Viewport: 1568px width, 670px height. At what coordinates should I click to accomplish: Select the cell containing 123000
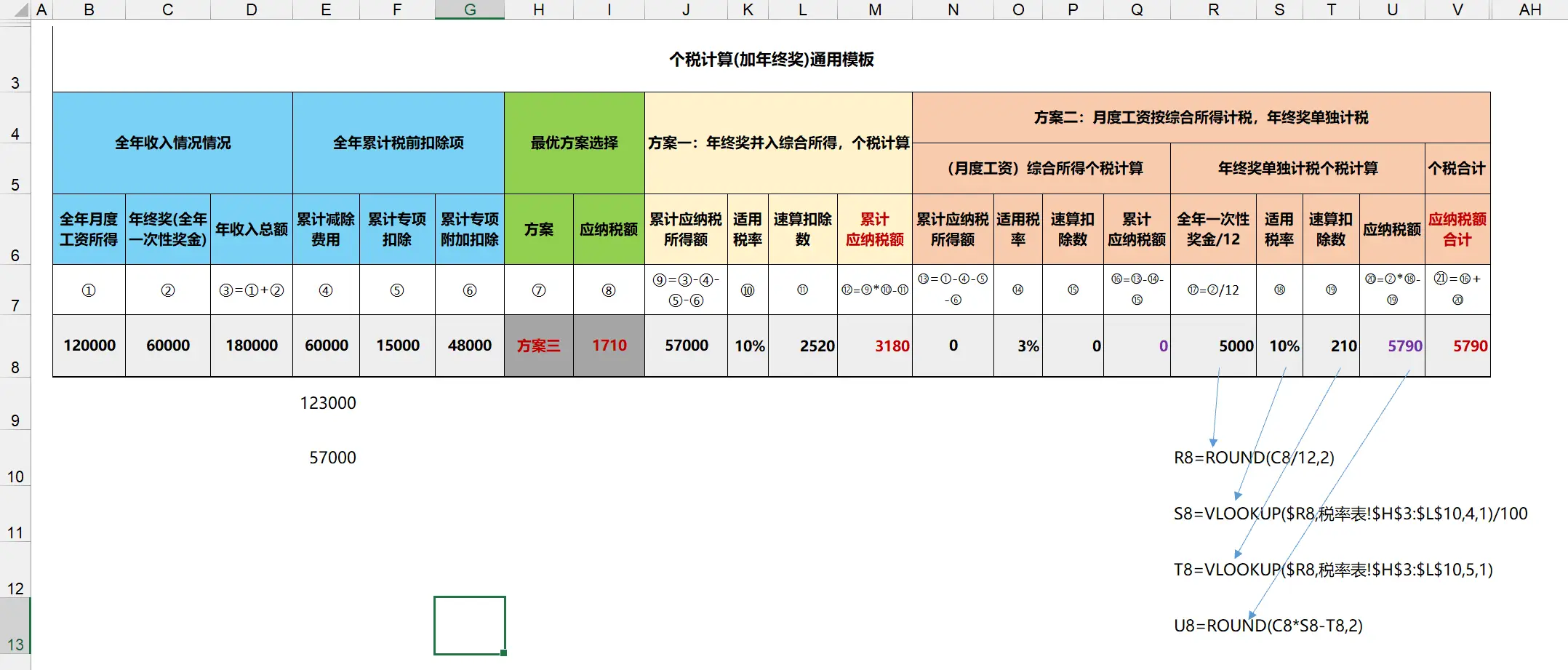coord(328,403)
